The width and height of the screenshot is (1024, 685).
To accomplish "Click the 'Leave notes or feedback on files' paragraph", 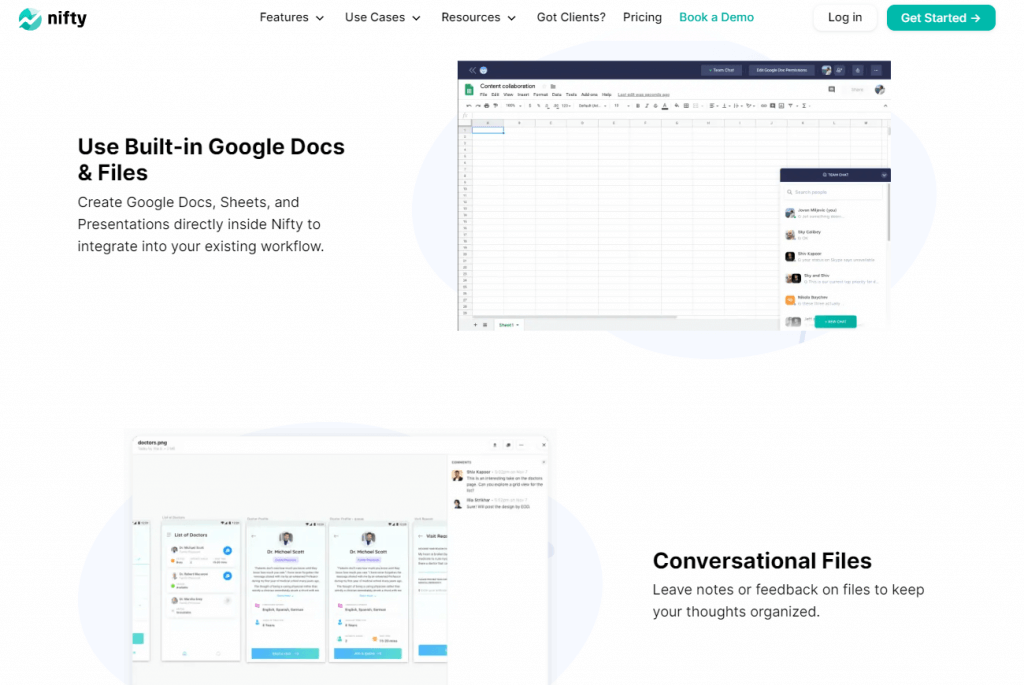I will coord(788,600).
